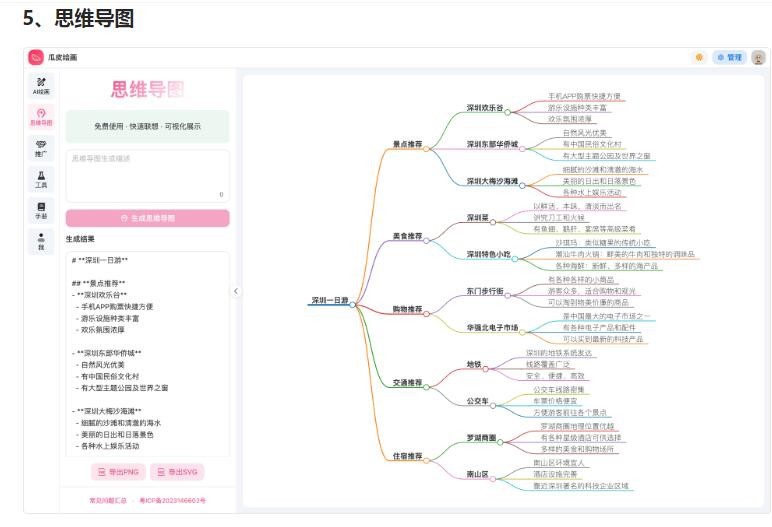Click leaf 车票价格便宜
Screen dimensions: 772x527
555,401
